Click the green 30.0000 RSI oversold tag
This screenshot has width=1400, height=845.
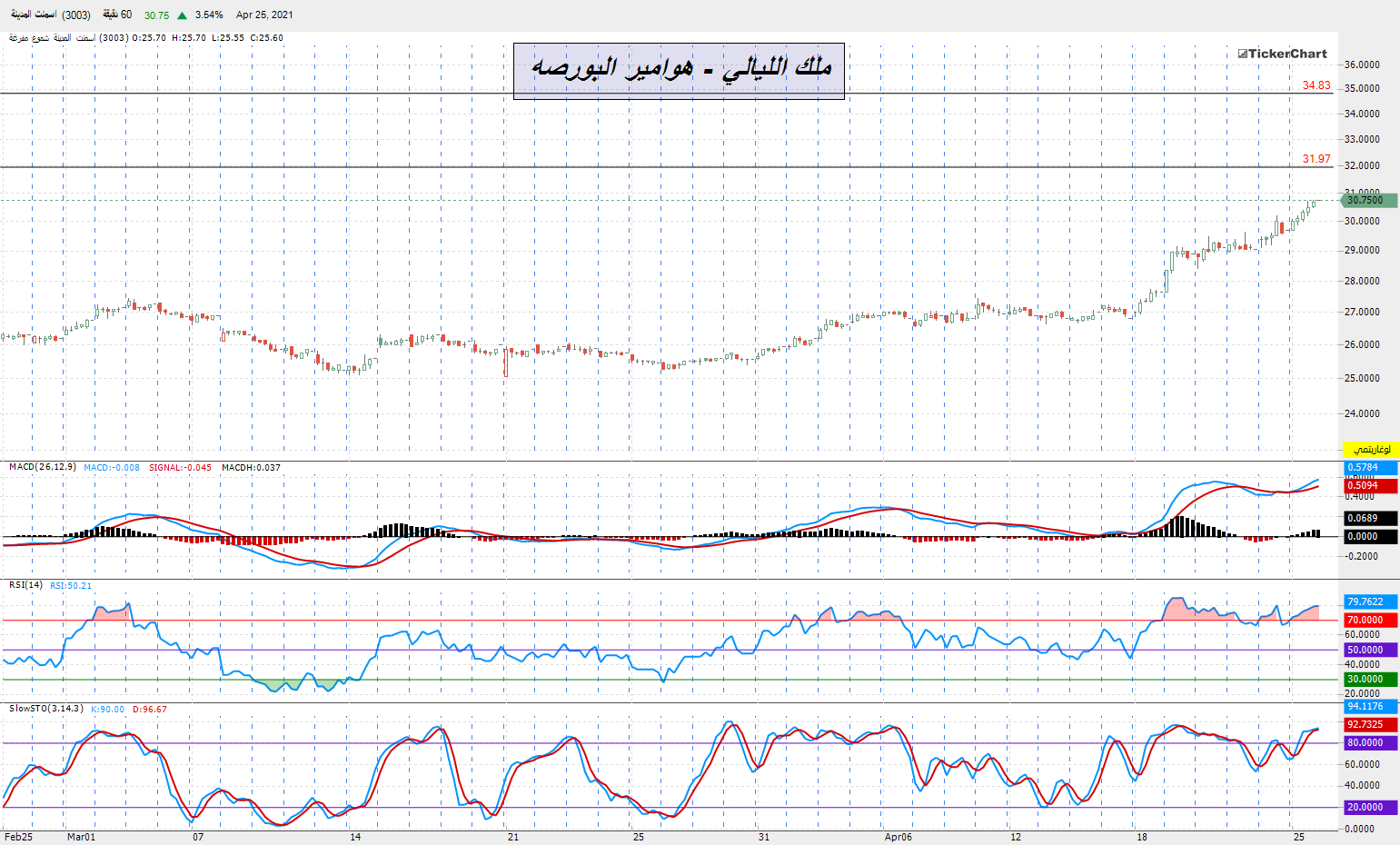(1370, 679)
